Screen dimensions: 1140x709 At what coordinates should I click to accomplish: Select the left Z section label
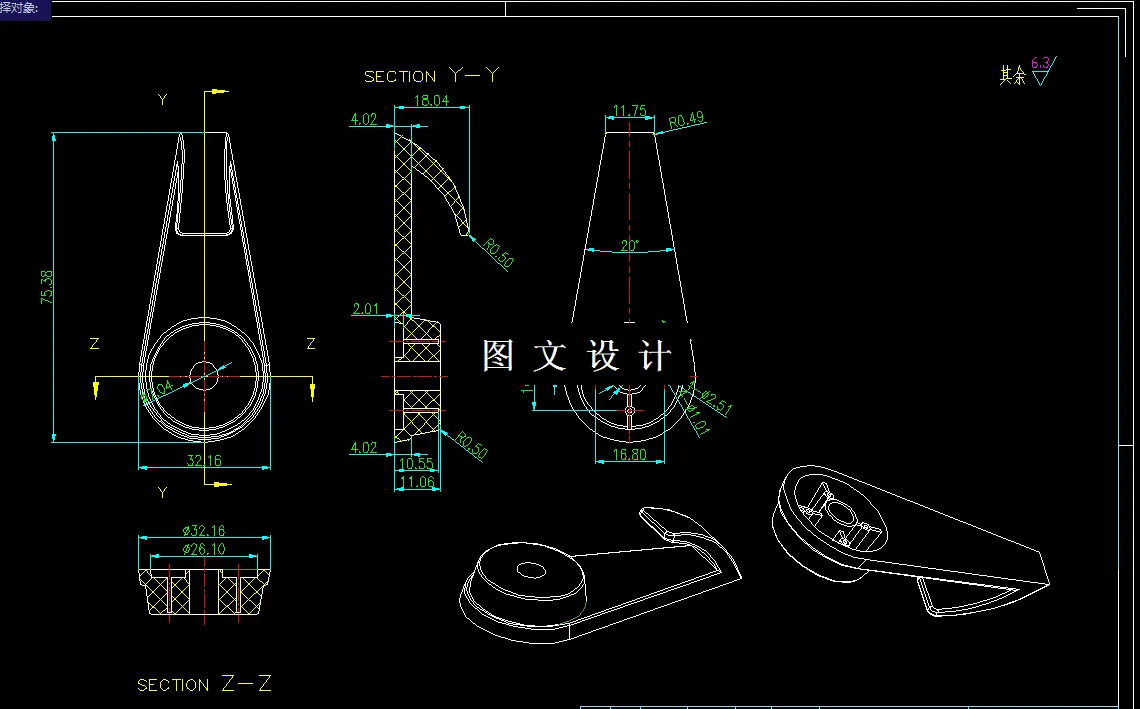95,343
